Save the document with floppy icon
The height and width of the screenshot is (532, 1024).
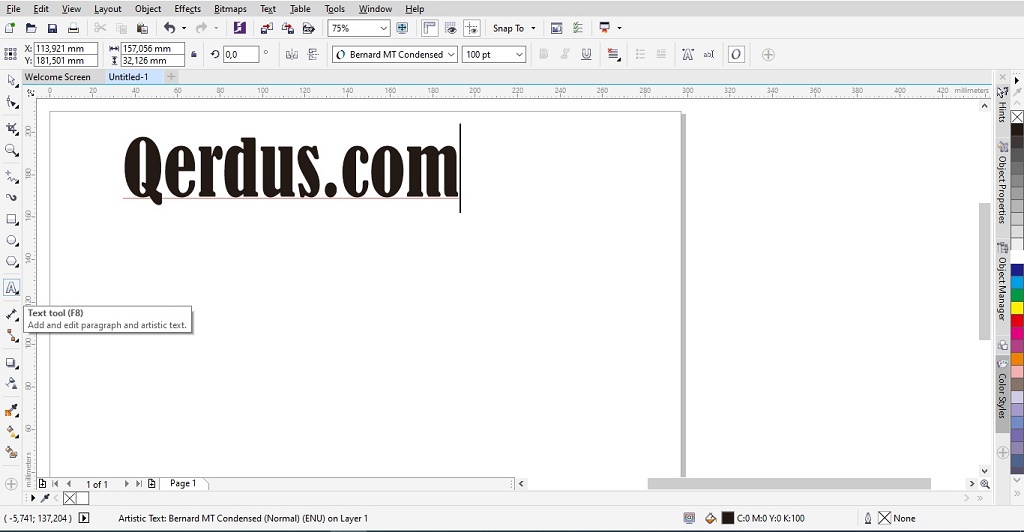point(52,28)
